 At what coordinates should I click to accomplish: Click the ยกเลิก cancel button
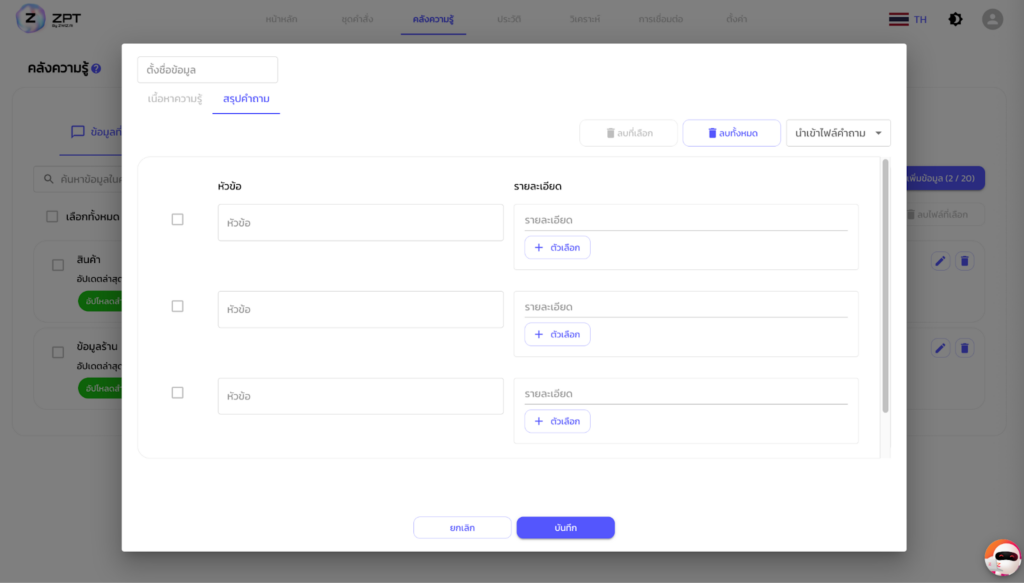(x=462, y=528)
